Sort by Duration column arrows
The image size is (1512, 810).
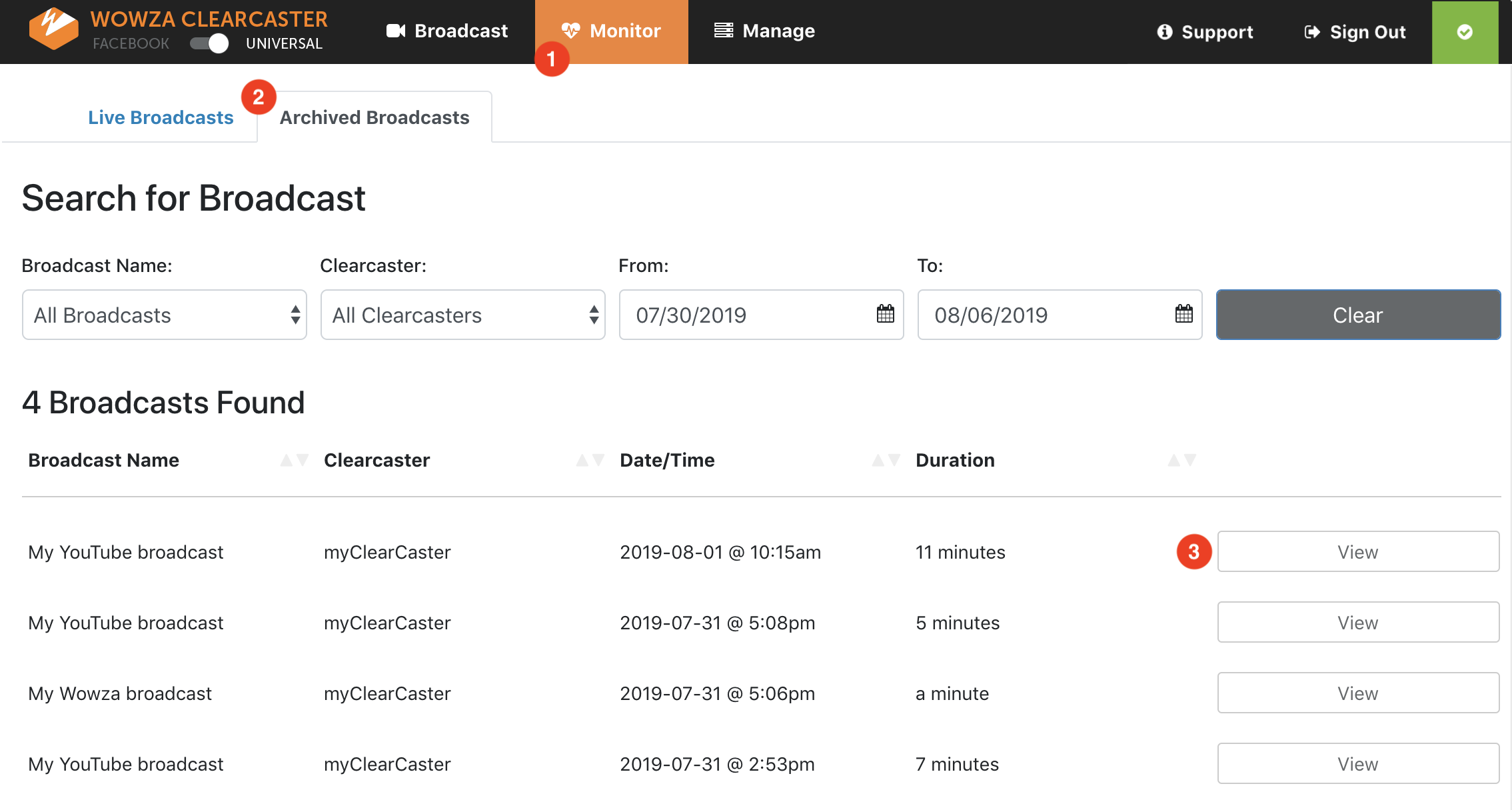click(x=1182, y=460)
